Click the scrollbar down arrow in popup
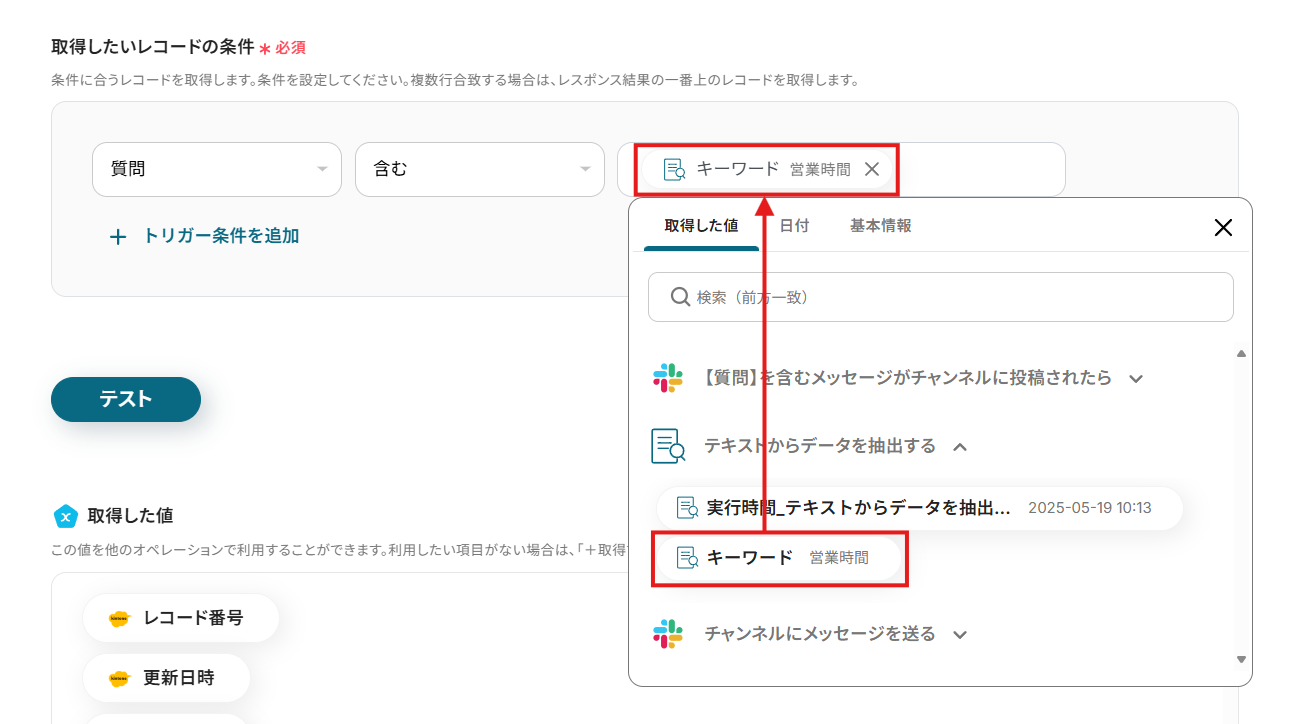Image resolution: width=1305 pixels, height=724 pixels. (1241, 659)
